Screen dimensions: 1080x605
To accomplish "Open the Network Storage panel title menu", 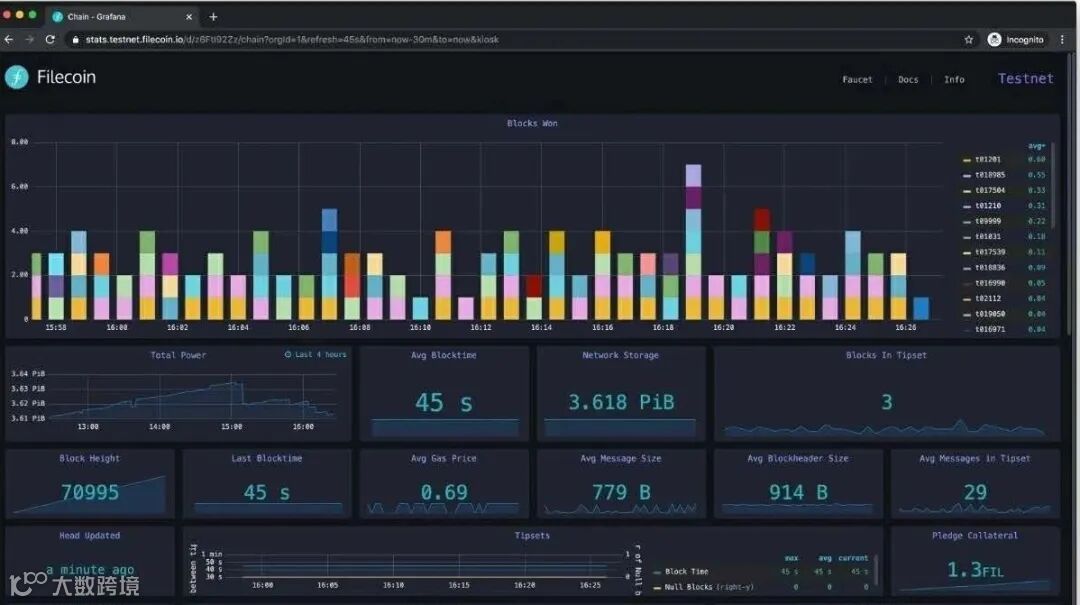I will tap(620, 355).
